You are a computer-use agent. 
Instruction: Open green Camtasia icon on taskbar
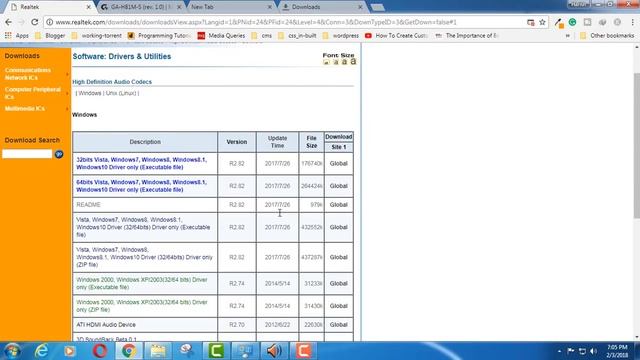(216, 351)
